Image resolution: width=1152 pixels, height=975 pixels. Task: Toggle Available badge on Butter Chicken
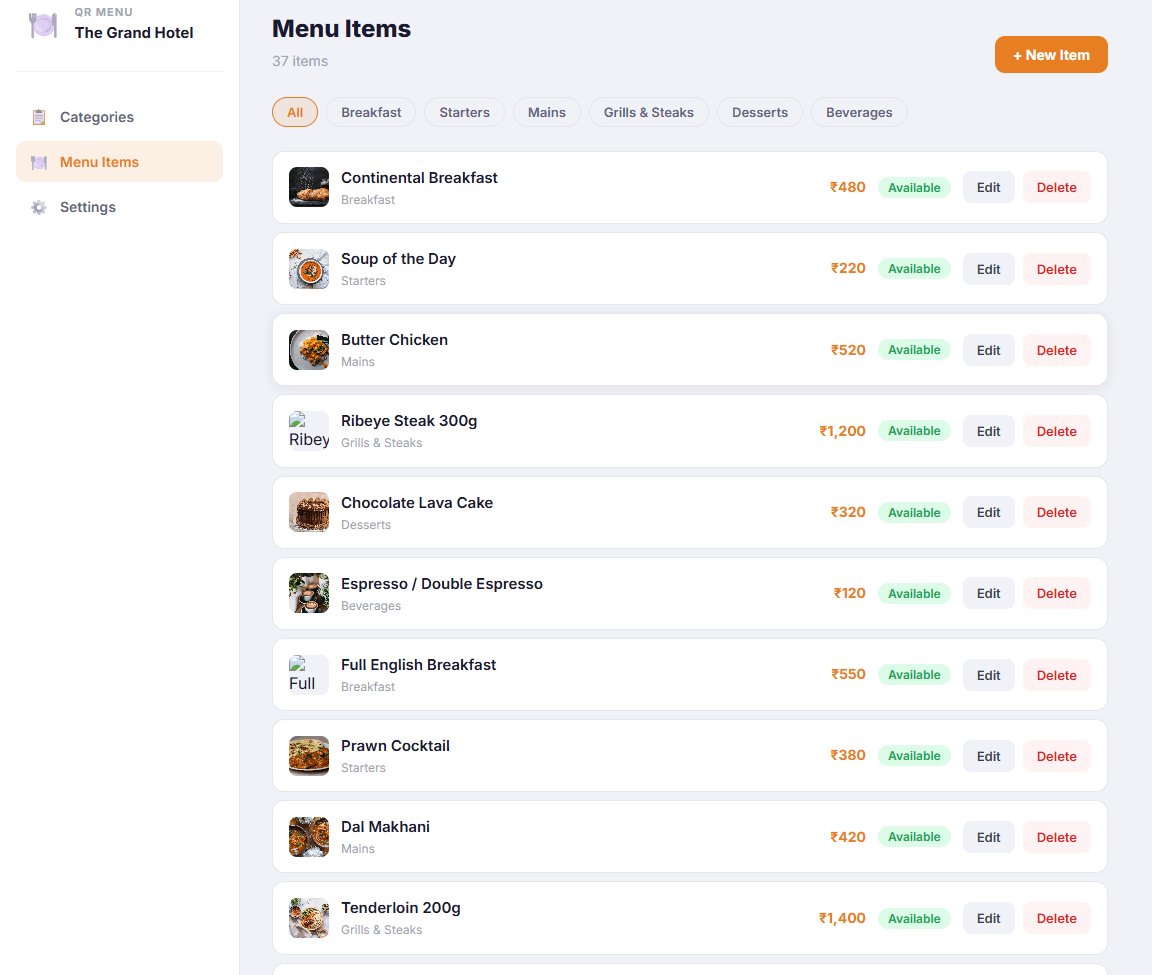tap(914, 350)
